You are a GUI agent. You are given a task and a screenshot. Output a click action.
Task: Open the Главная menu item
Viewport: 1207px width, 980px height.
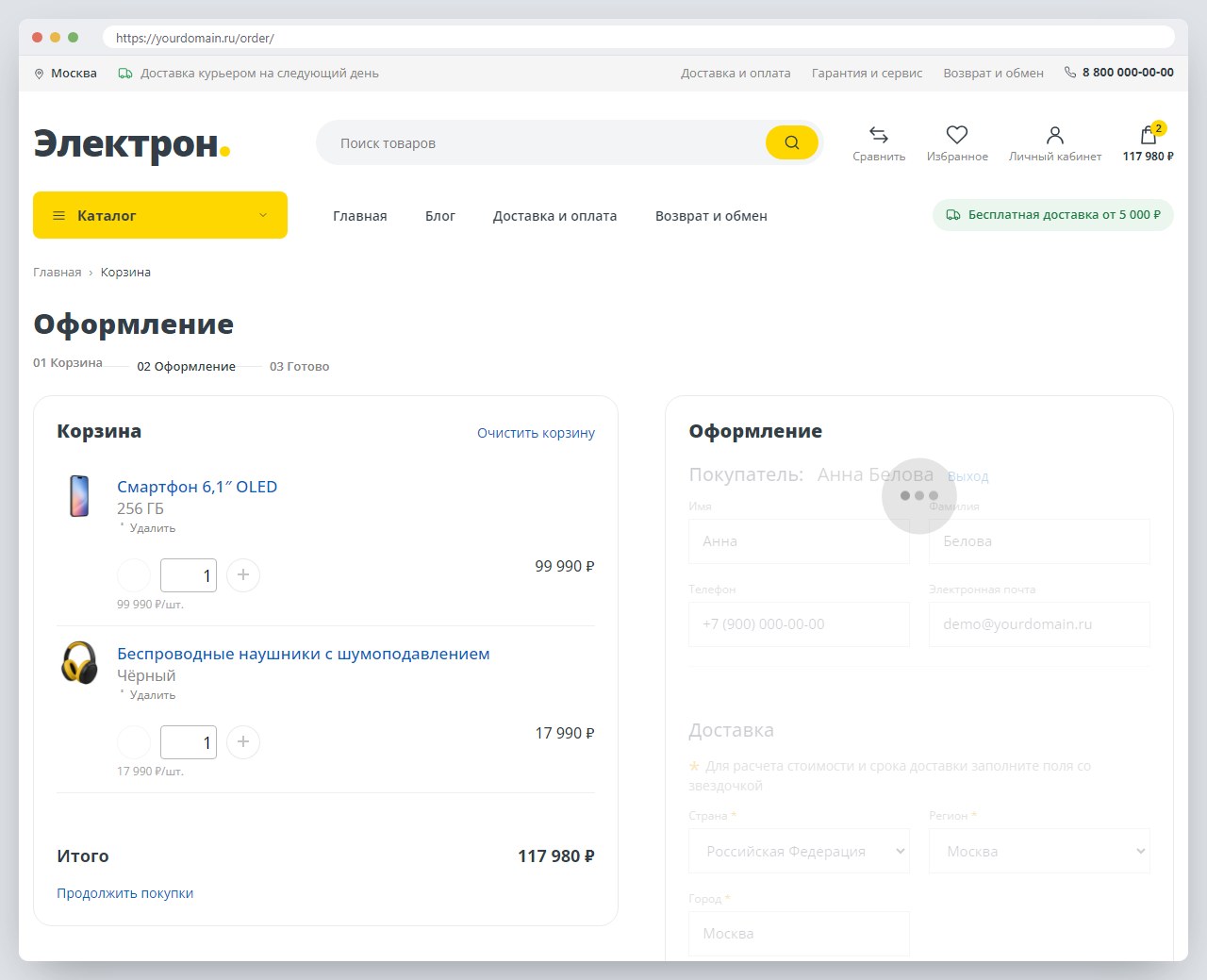coord(360,216)
